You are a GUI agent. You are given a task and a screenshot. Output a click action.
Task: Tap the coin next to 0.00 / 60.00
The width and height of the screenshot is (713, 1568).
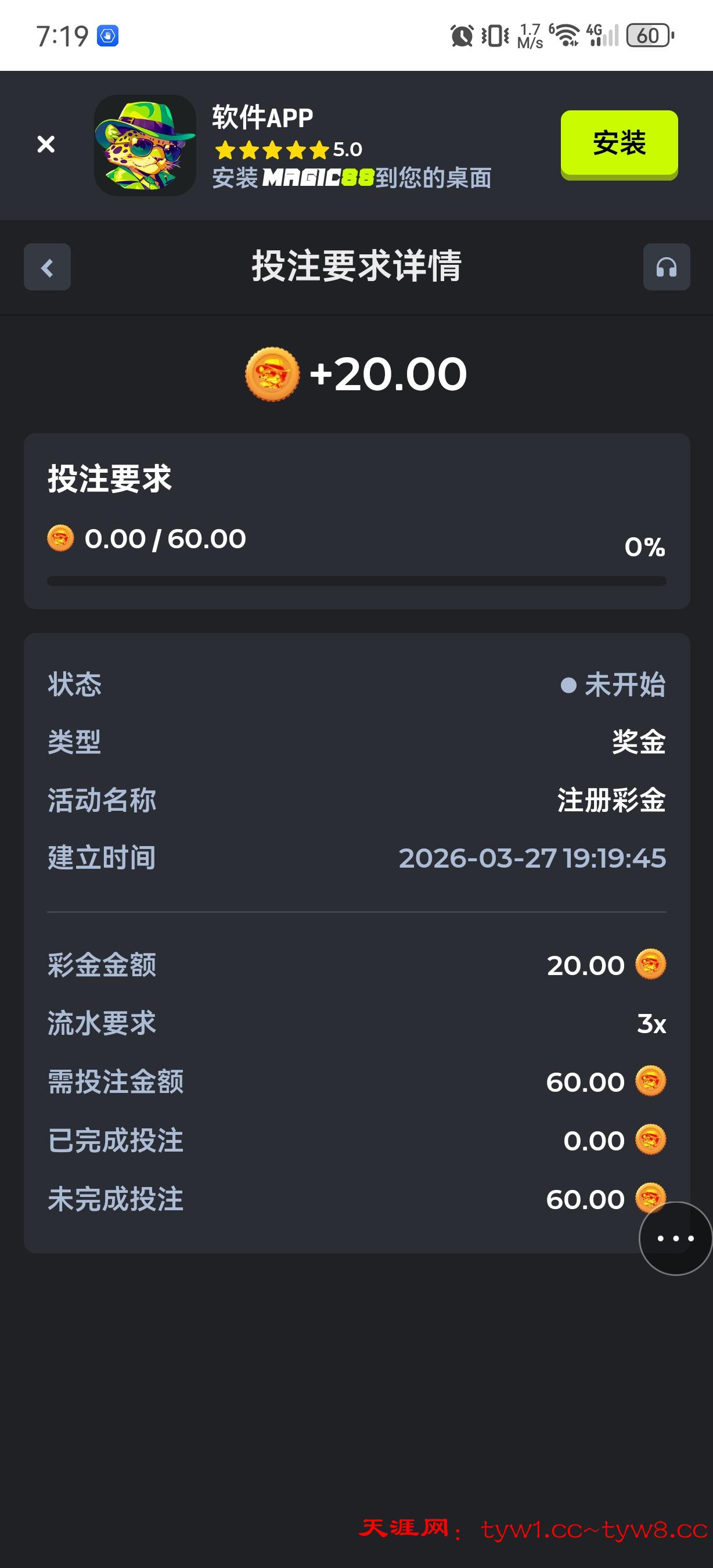[60, 539]
